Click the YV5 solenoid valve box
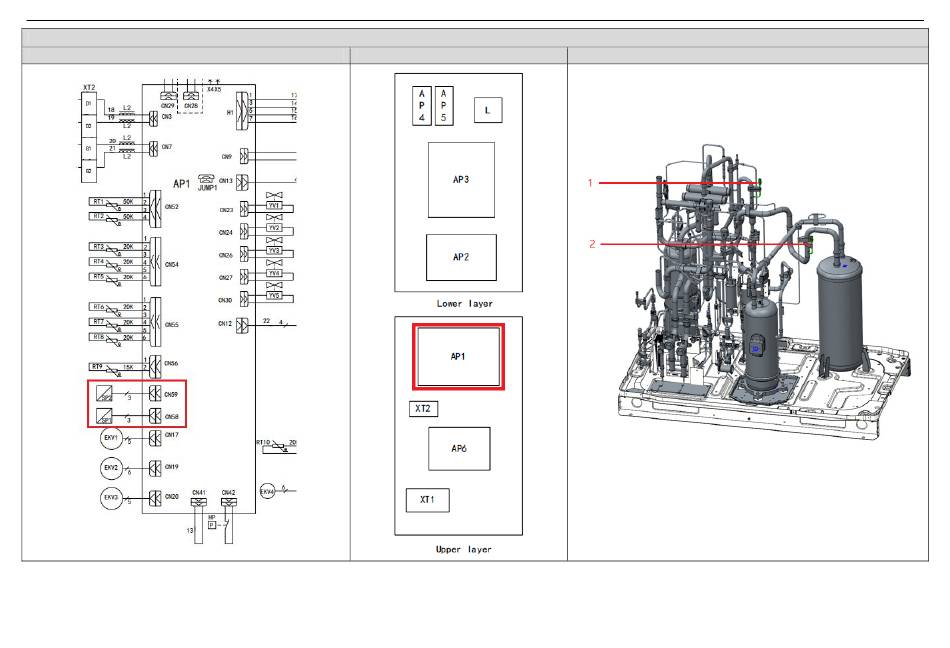The height and width of the screenshot is (648, 950). pyautogui.click(x=274, y=296)
